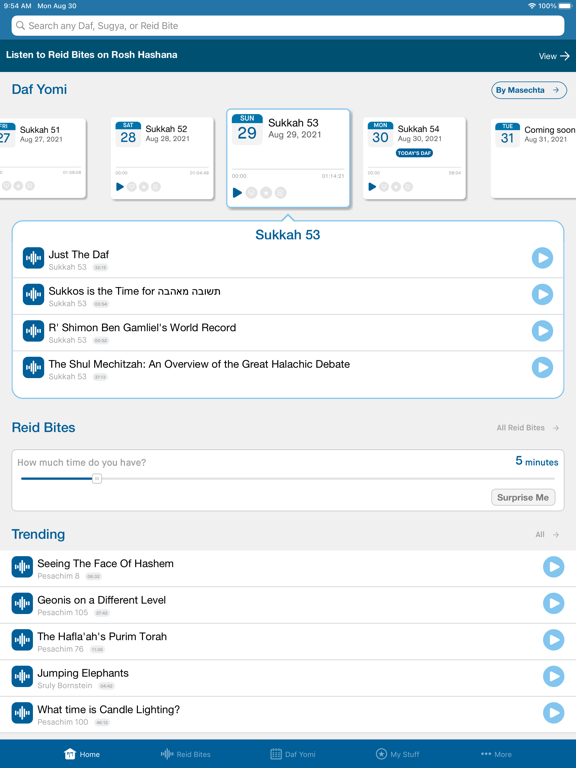Play What time is Candle Lighting?
The height and width of the screenshot is (768, 576).
click(553, 713)
